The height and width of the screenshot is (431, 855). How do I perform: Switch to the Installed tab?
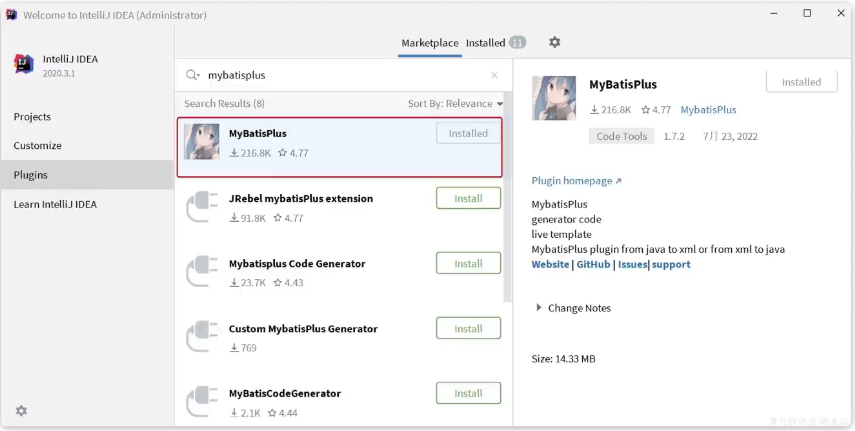point(486,43)
